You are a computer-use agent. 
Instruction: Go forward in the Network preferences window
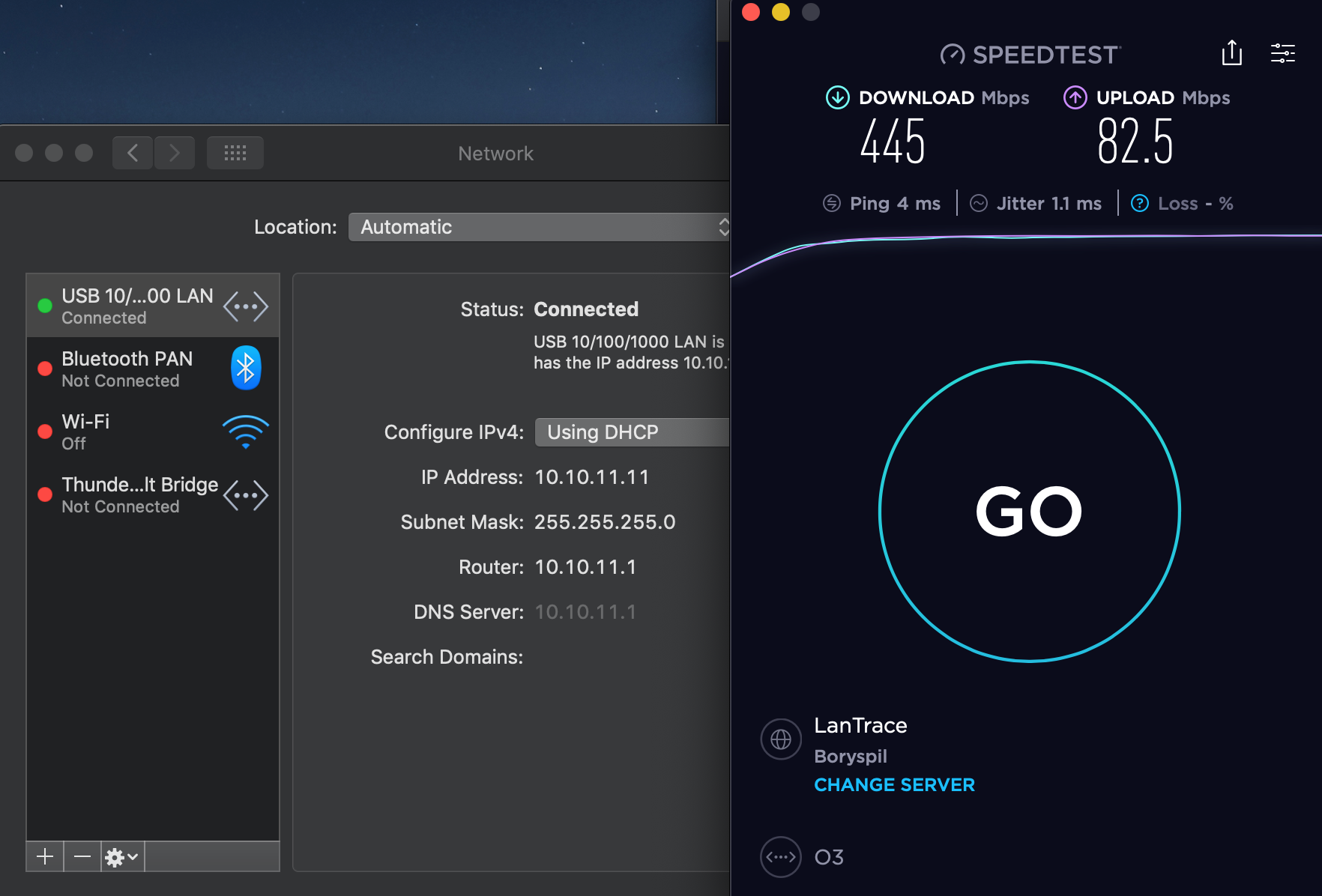click(x=175, y=153)
